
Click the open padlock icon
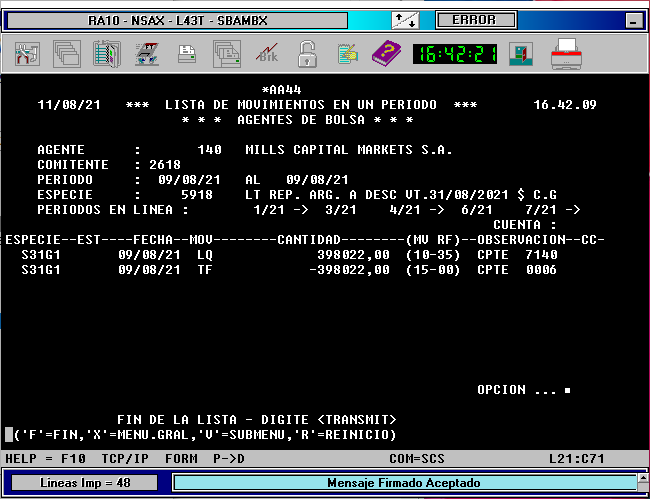pyautogui.click(x=307, y=54)
